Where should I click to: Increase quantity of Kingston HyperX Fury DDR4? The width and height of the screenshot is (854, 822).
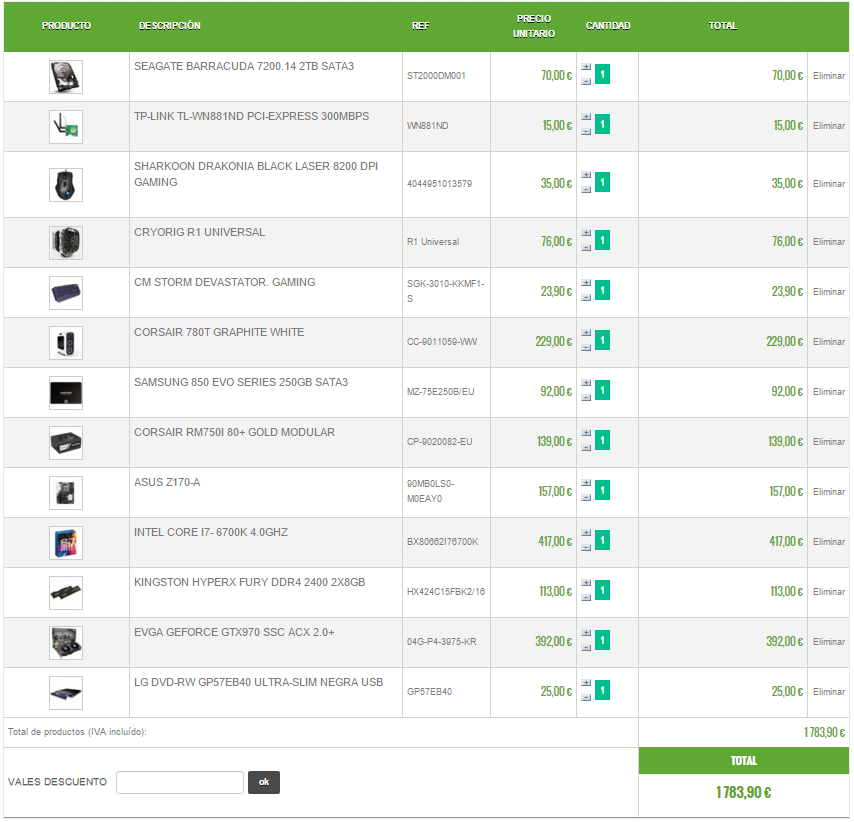pos(586,583)
